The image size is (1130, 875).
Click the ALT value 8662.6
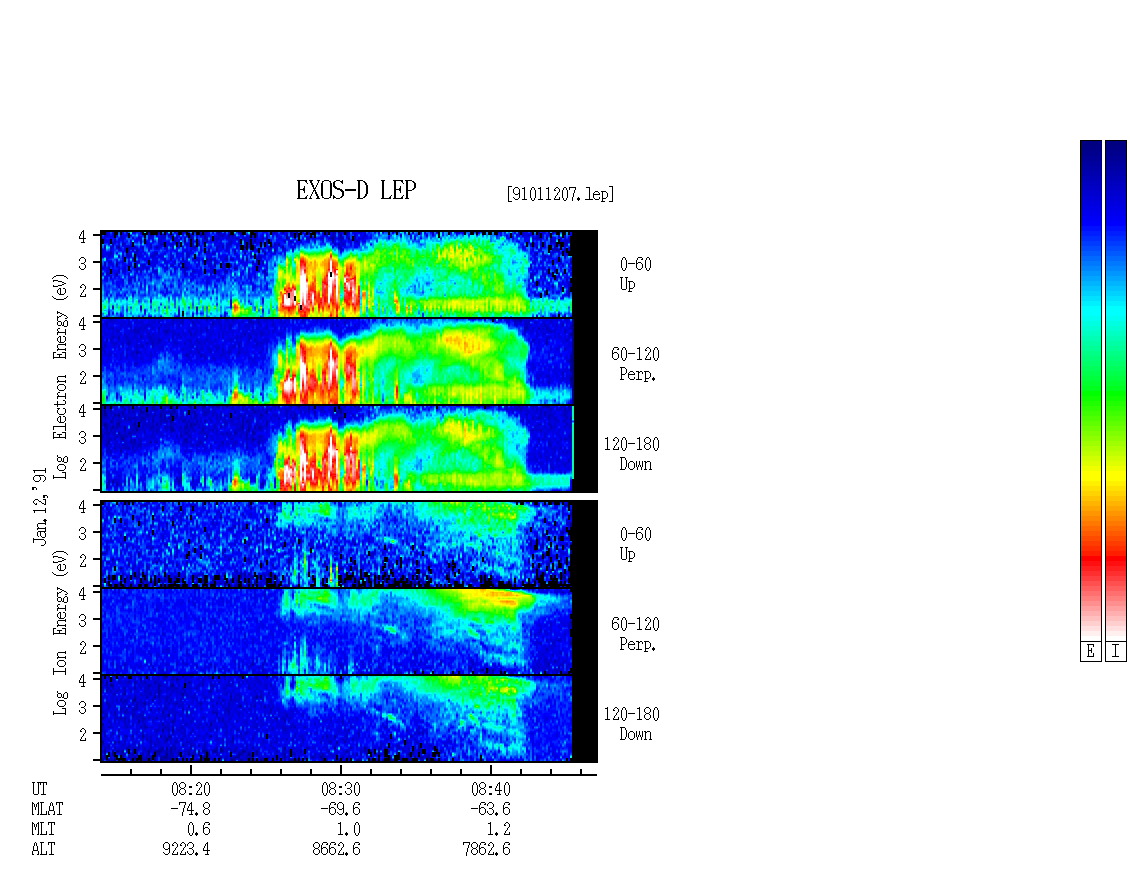[x=337, y=850]
